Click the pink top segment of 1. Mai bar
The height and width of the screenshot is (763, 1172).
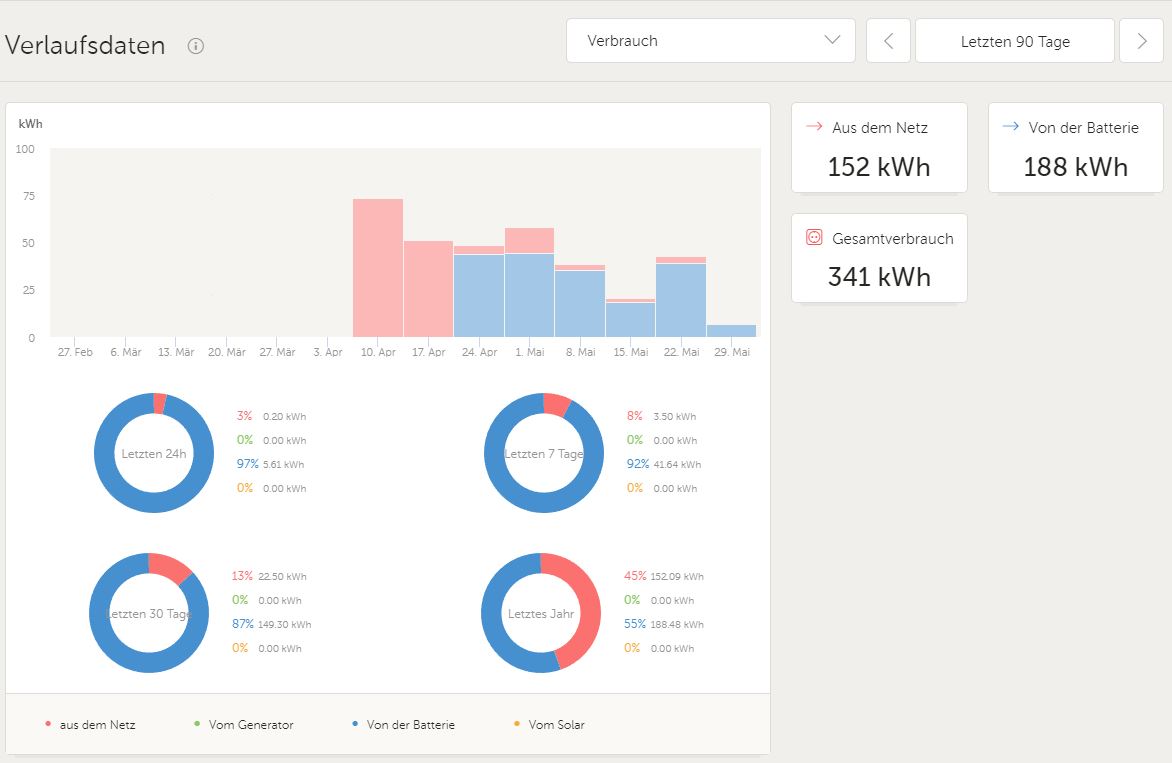pos(529,241)
